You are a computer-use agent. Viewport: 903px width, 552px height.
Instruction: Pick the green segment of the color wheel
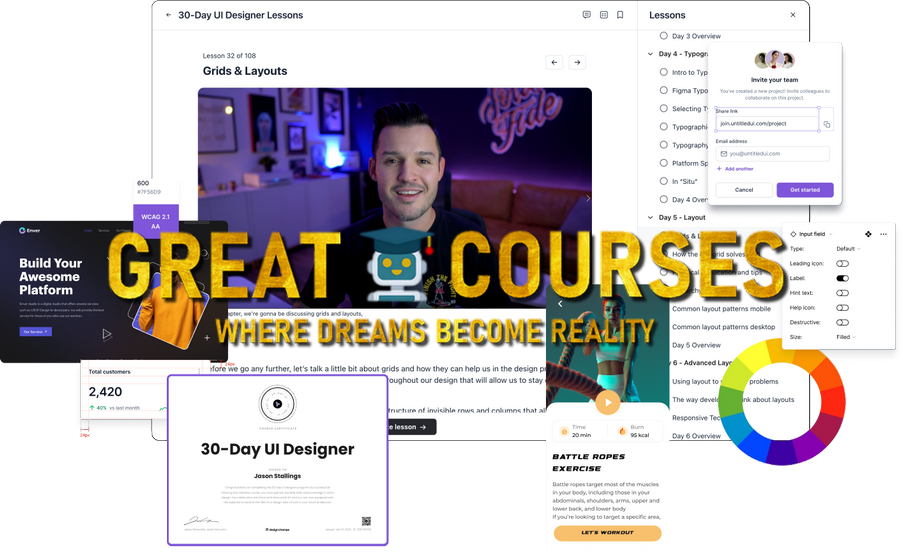[731, 402]
